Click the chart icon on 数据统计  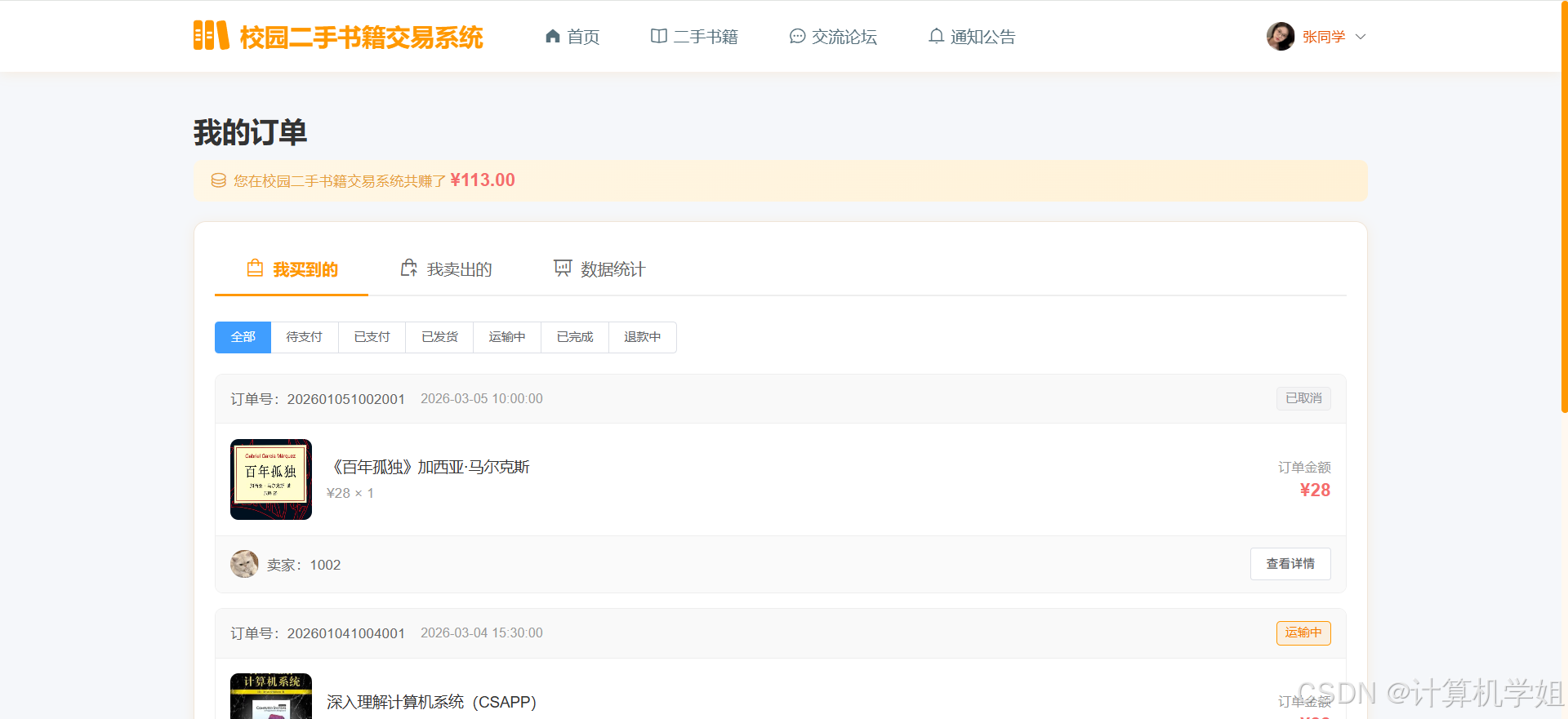point(563,268)
